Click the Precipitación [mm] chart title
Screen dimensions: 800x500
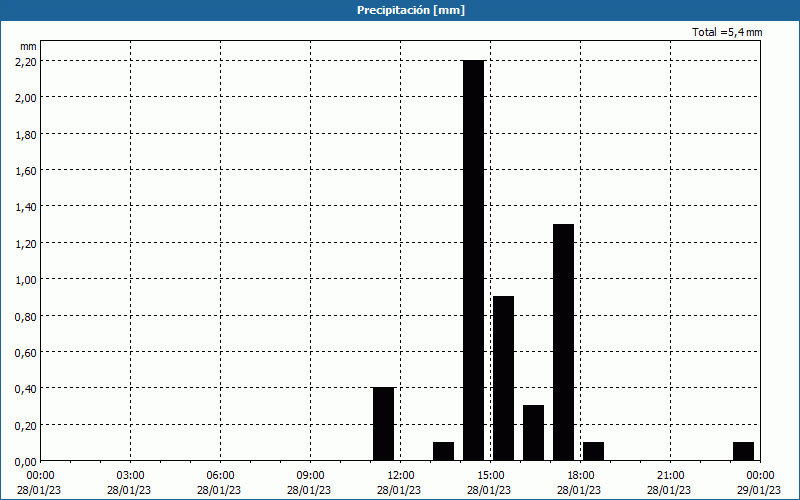(411, 10)
